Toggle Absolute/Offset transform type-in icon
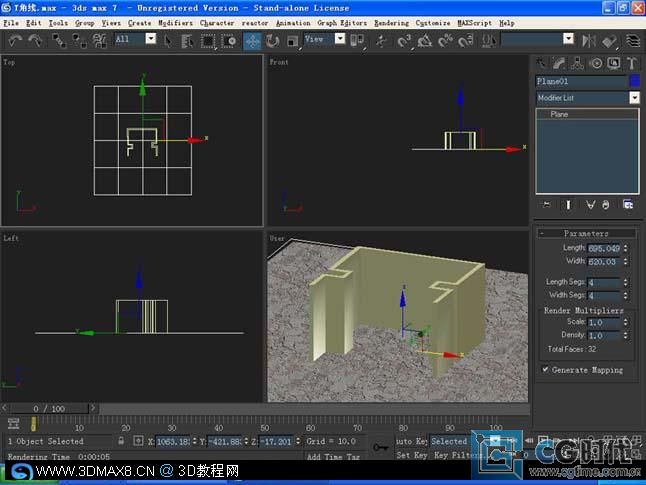This screenshot has width=646, height=485. 138,441
